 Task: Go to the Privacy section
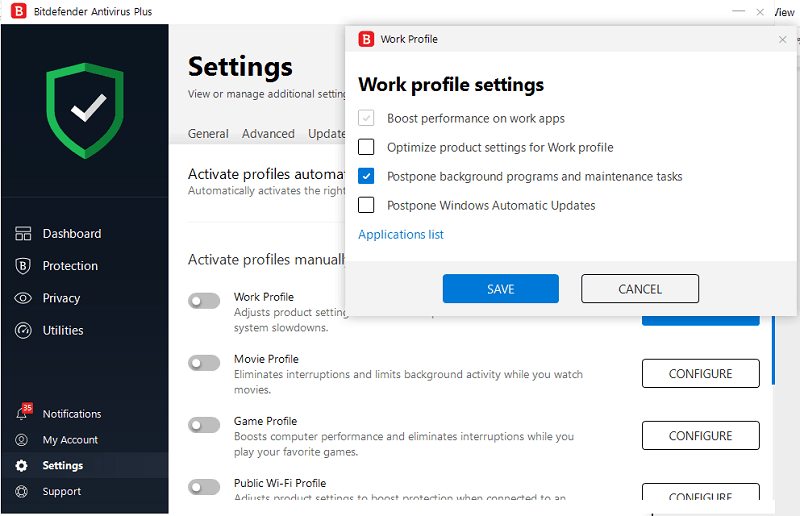(61, 298)
